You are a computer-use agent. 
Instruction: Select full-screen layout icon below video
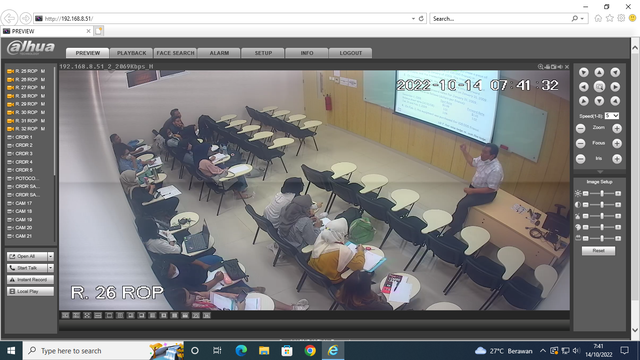[x=87, y=316]
